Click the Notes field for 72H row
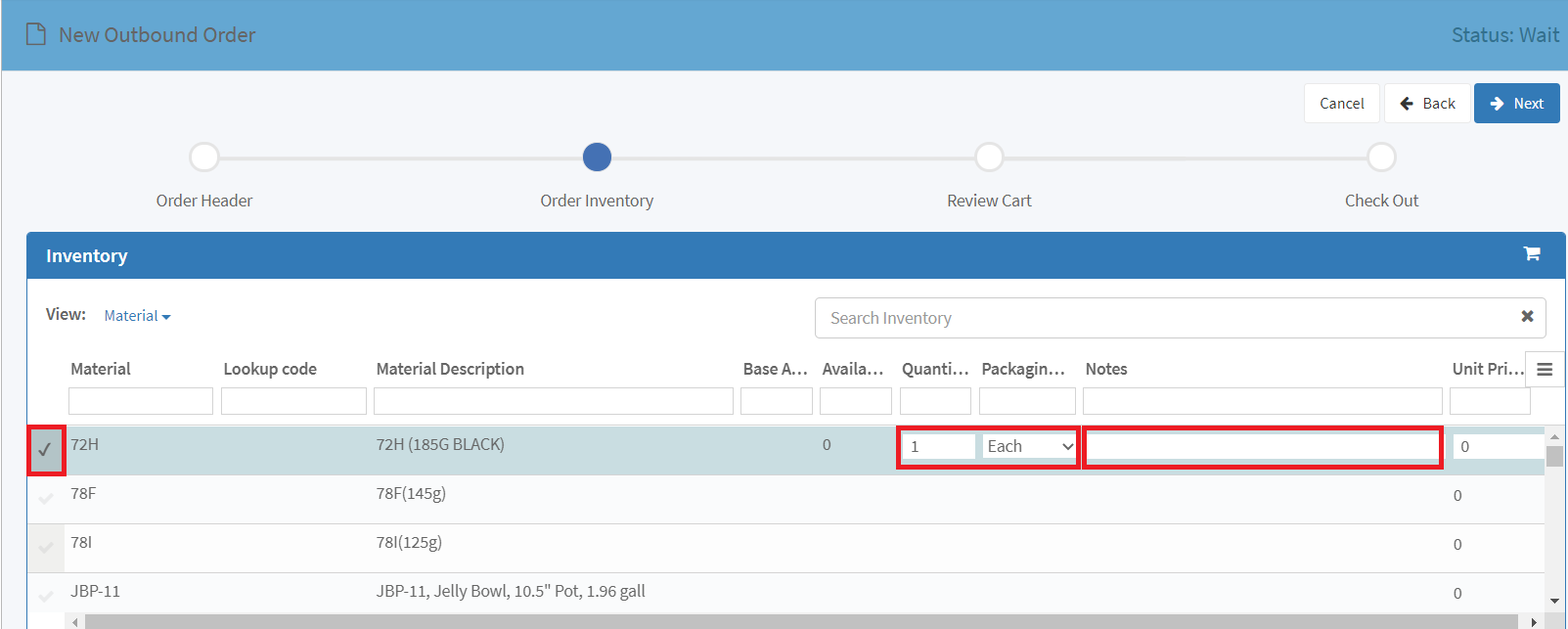Image resolution: width=1568 pixels, height=629 pixels. coord(1262,447)
